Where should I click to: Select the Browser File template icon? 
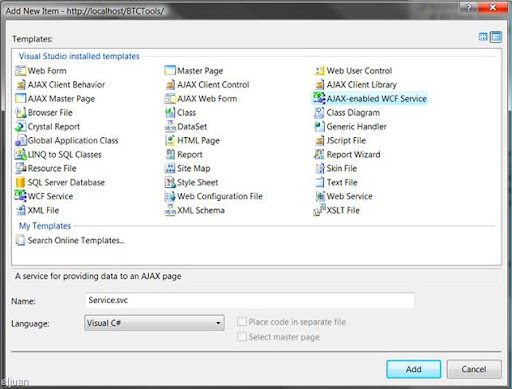coord(20,113)
